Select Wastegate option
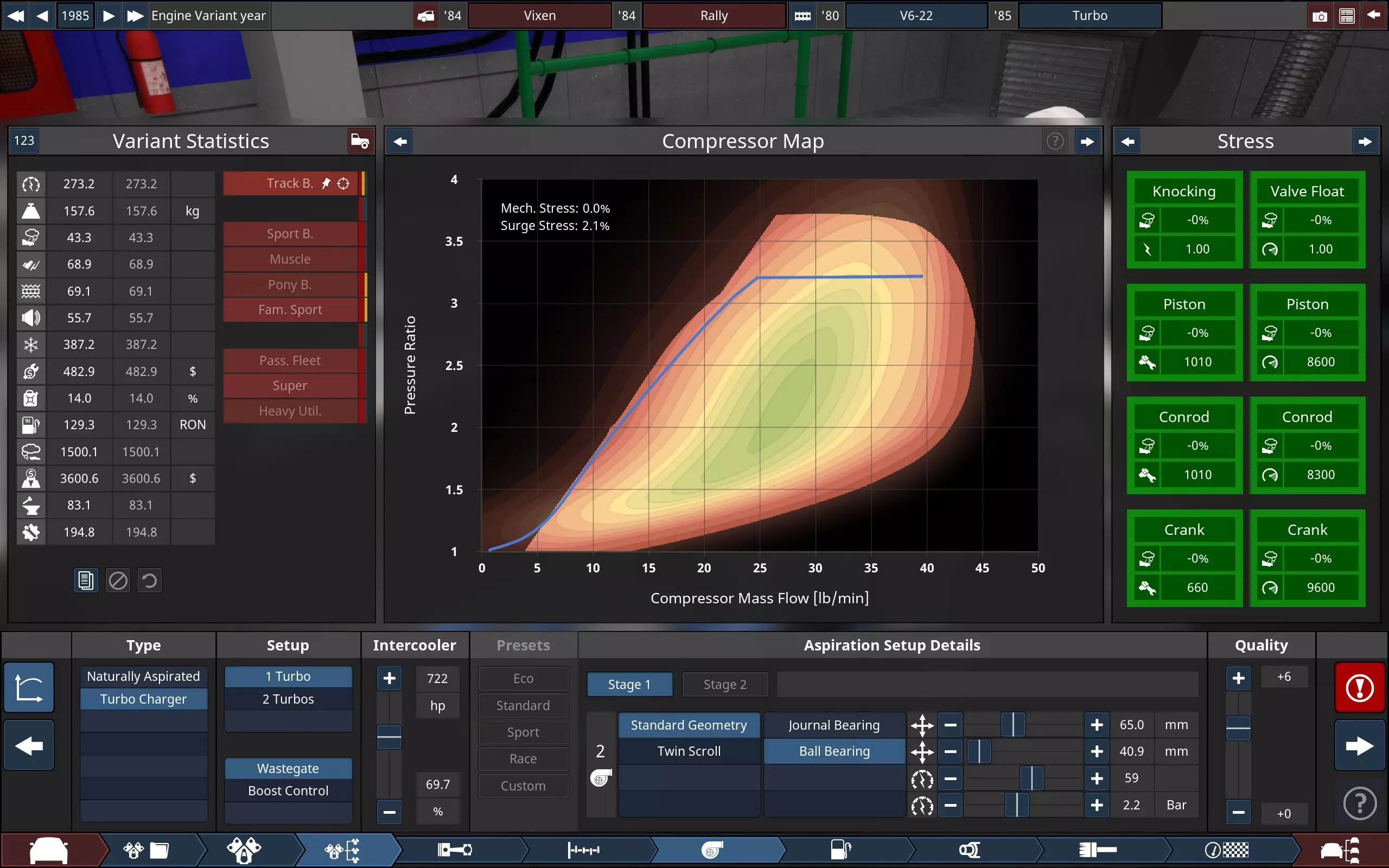Viewport: 1389px width, 868px height. coord(288,769)
